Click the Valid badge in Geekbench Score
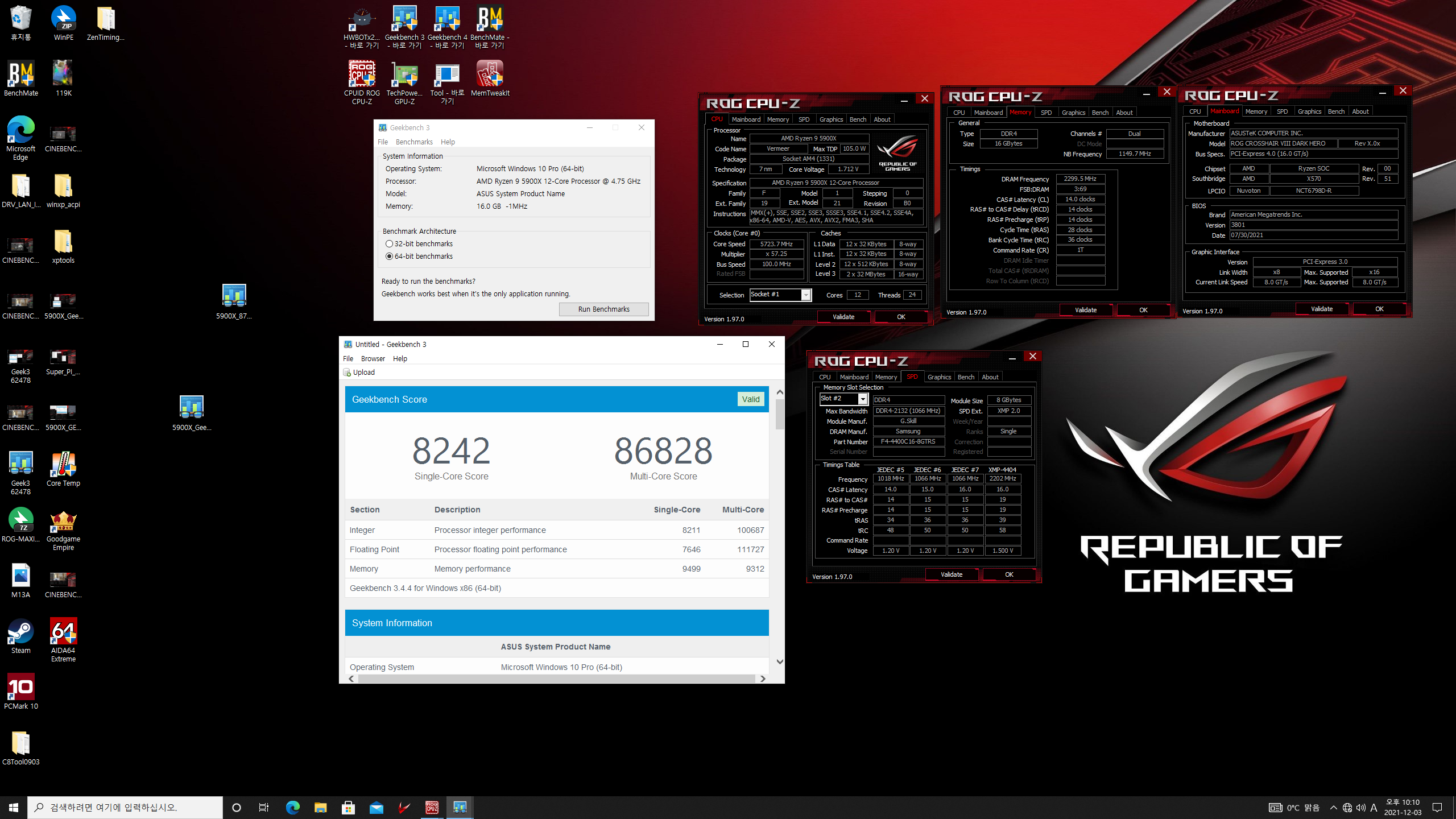This screenshot has height=819, width=1456. (x=750, y=399)
